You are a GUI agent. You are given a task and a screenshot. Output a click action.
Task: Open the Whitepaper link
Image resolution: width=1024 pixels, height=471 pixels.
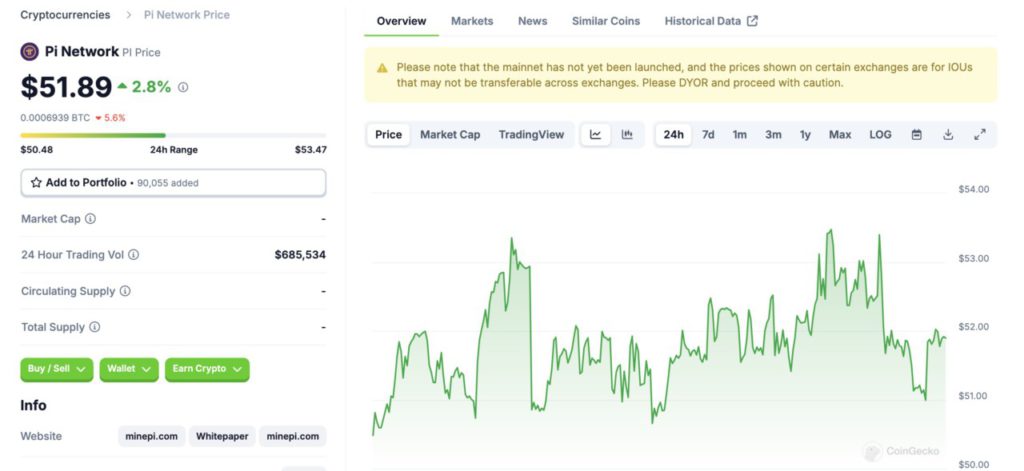pyautogui.click(x=222, y=436)
